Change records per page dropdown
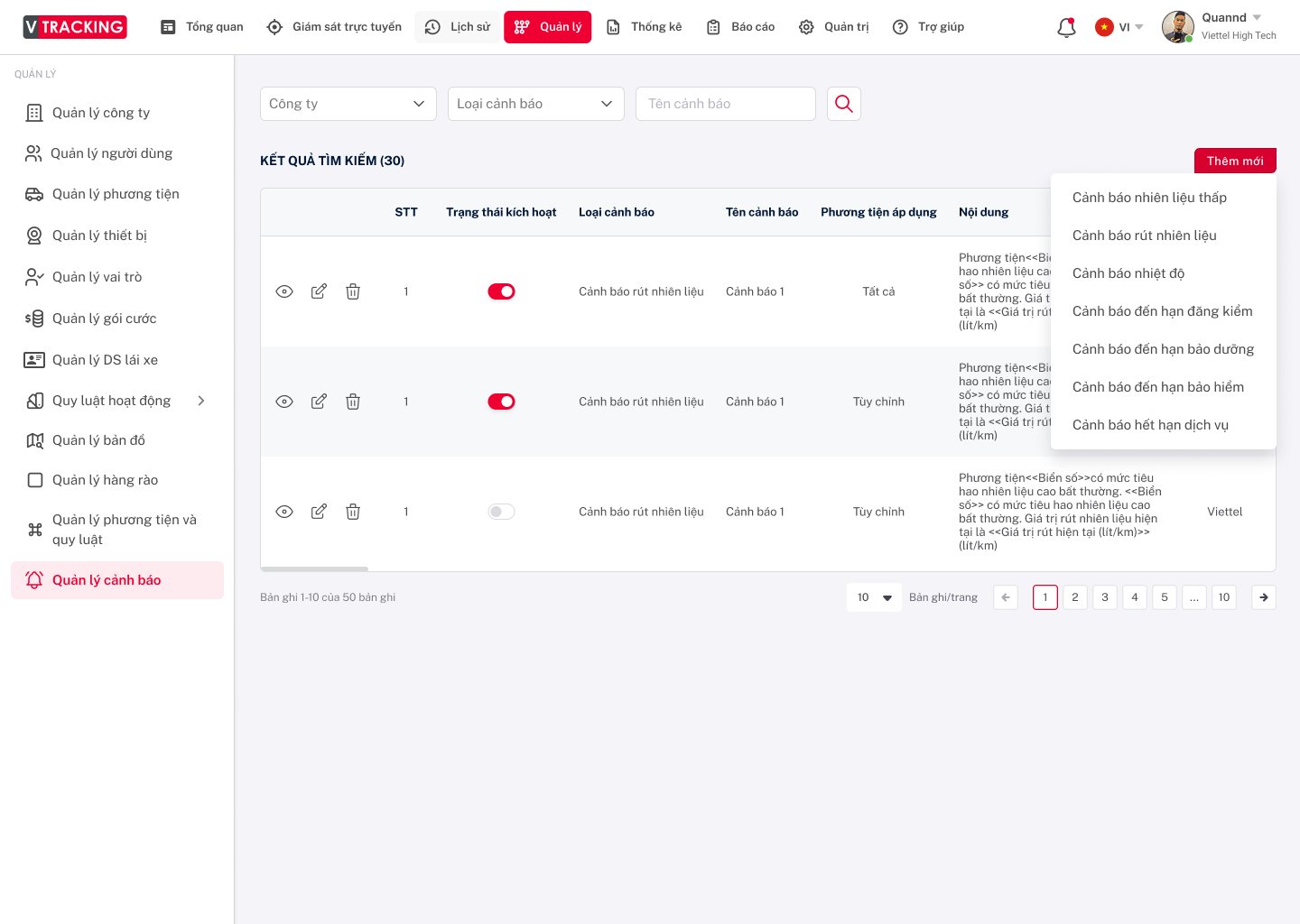 click(874, 597)
